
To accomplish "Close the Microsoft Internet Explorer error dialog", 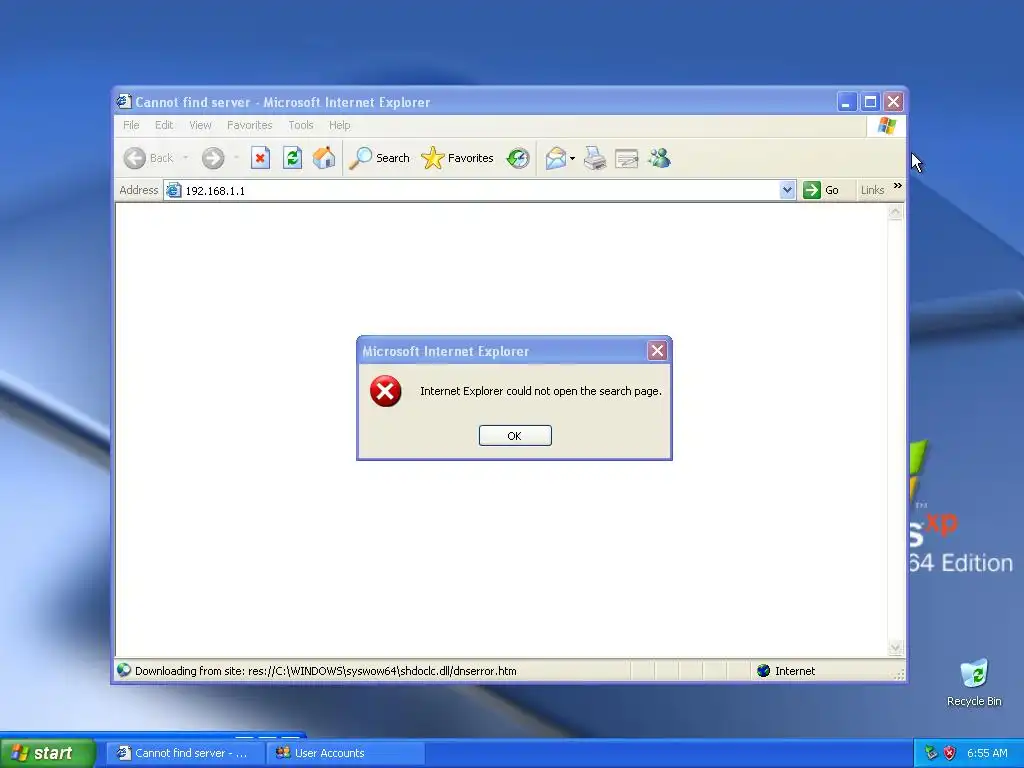I will click(x=657, y=351).
